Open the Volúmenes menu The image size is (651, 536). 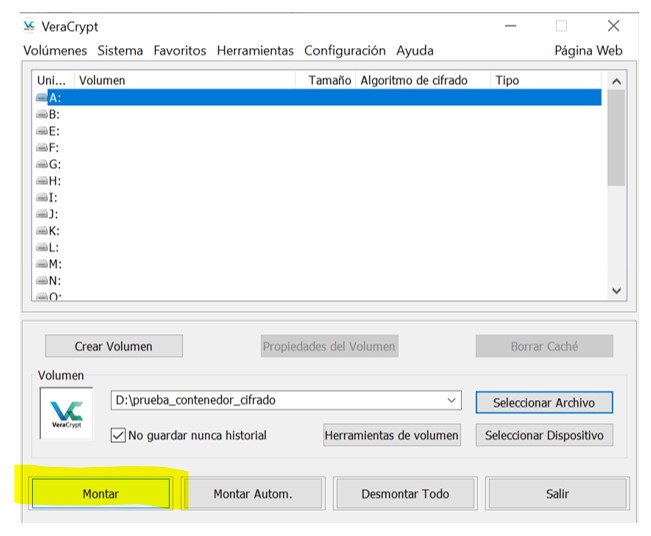tap(55, 50)
